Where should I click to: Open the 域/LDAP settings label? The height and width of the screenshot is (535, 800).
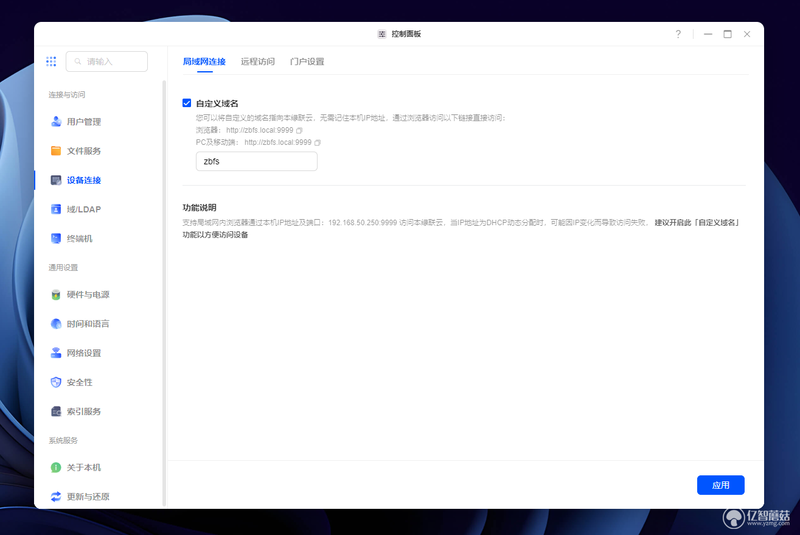84,209
